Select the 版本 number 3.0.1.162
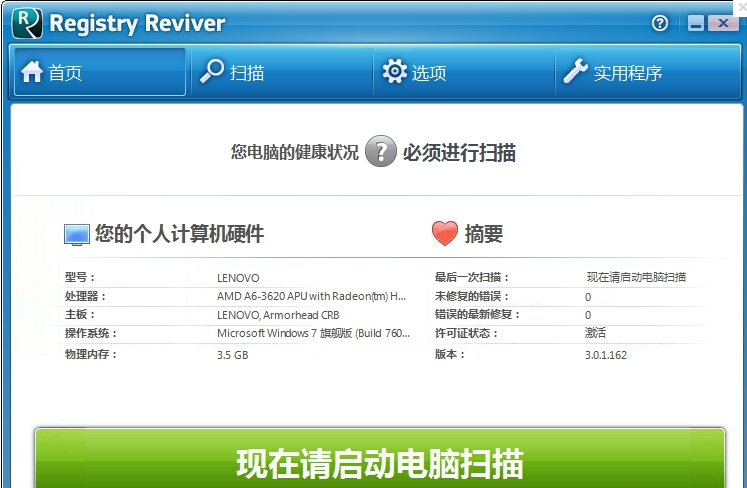This screenshot has width=747, height=488. pyautogui.click(x=606, y=355)
